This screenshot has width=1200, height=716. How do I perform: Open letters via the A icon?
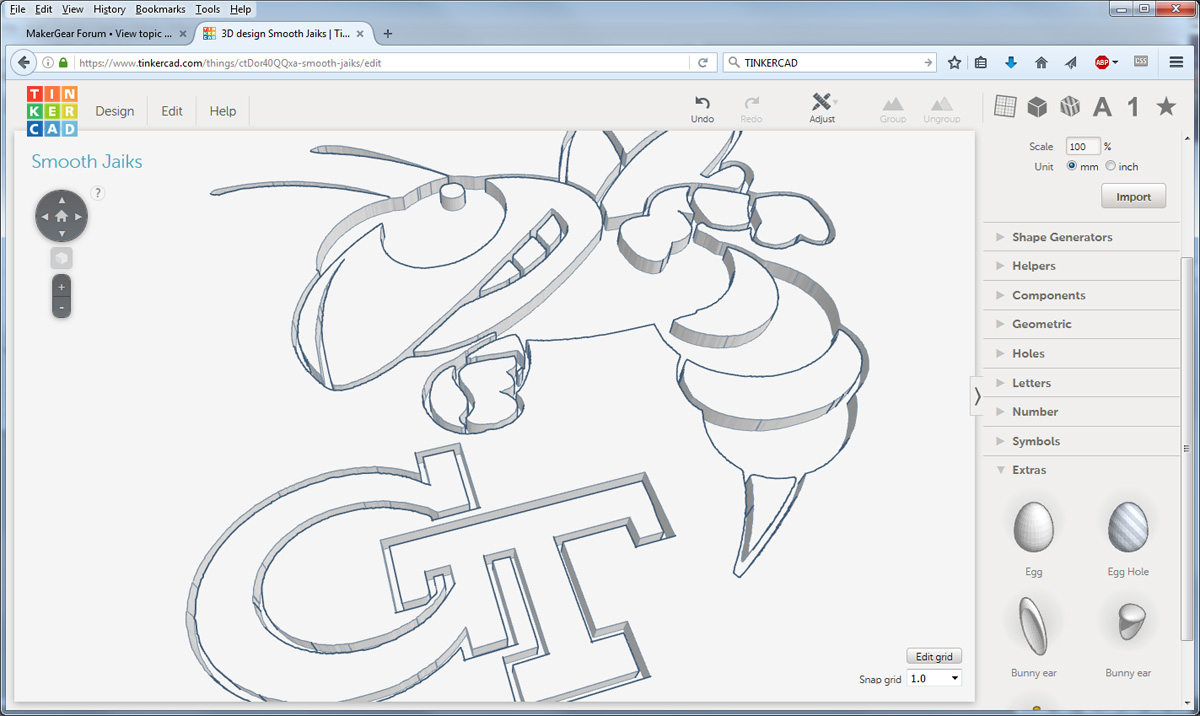coord(1102,107)
